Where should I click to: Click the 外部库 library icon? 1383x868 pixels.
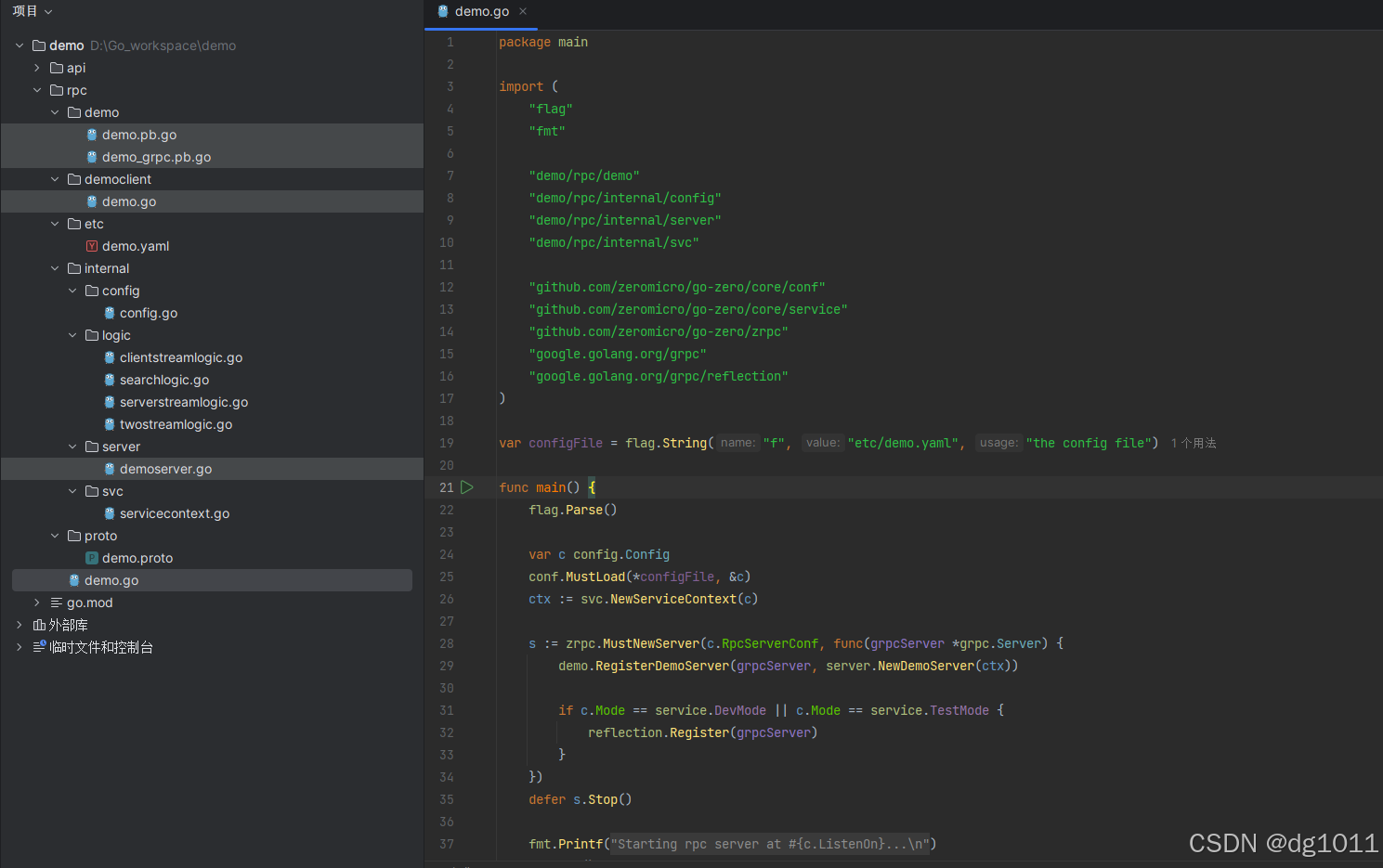tap(39, 625)
